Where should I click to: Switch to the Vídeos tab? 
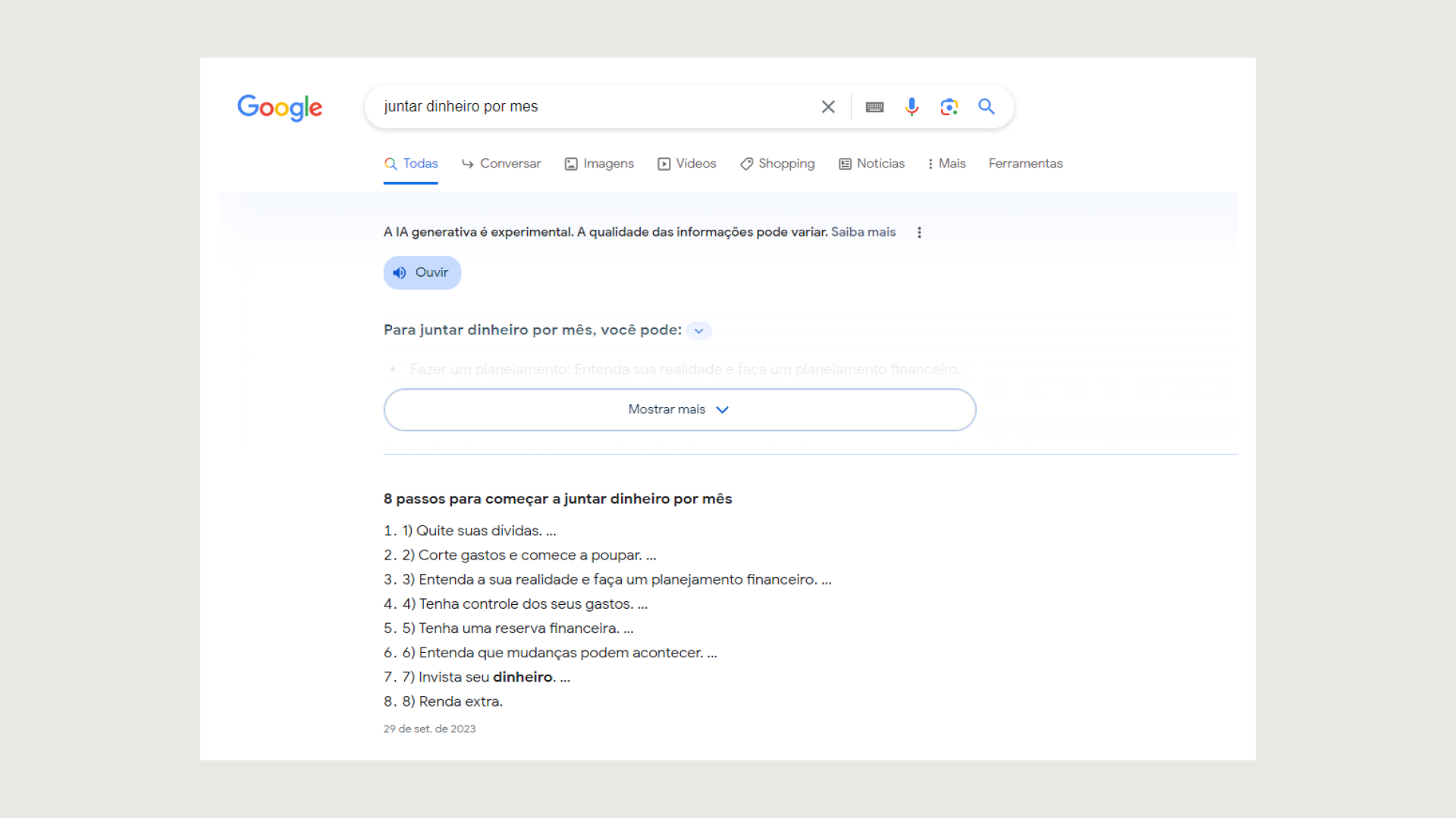coord(686,164)
